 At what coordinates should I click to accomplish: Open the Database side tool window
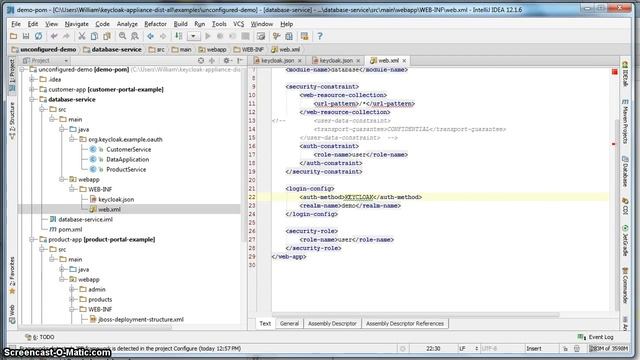click(625, 171)
